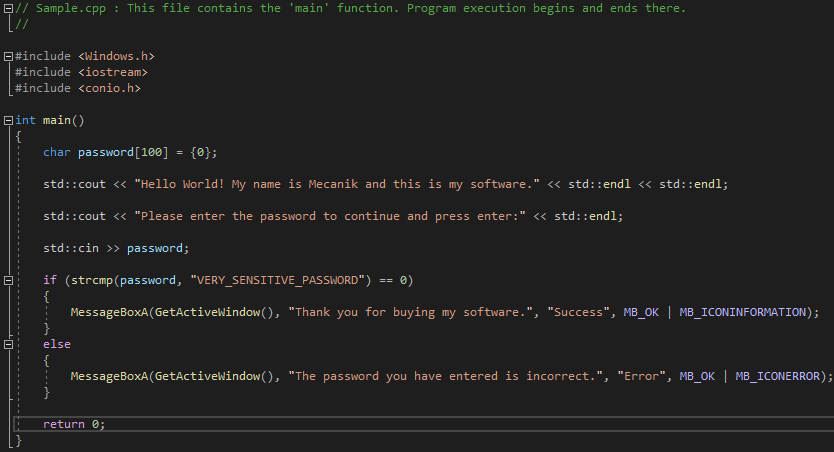Collapse the int main() function
Screen dimensions: 834x452
[x=9, y=121]
